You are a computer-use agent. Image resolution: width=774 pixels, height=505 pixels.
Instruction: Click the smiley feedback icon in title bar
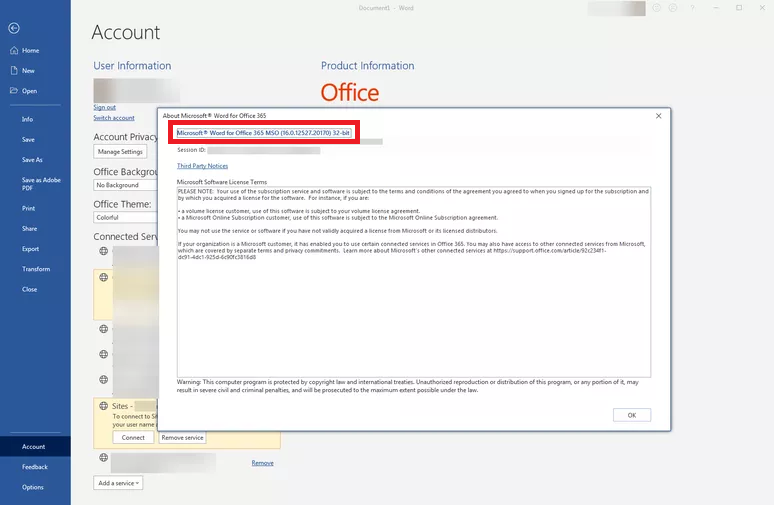(x=657, y=8)
